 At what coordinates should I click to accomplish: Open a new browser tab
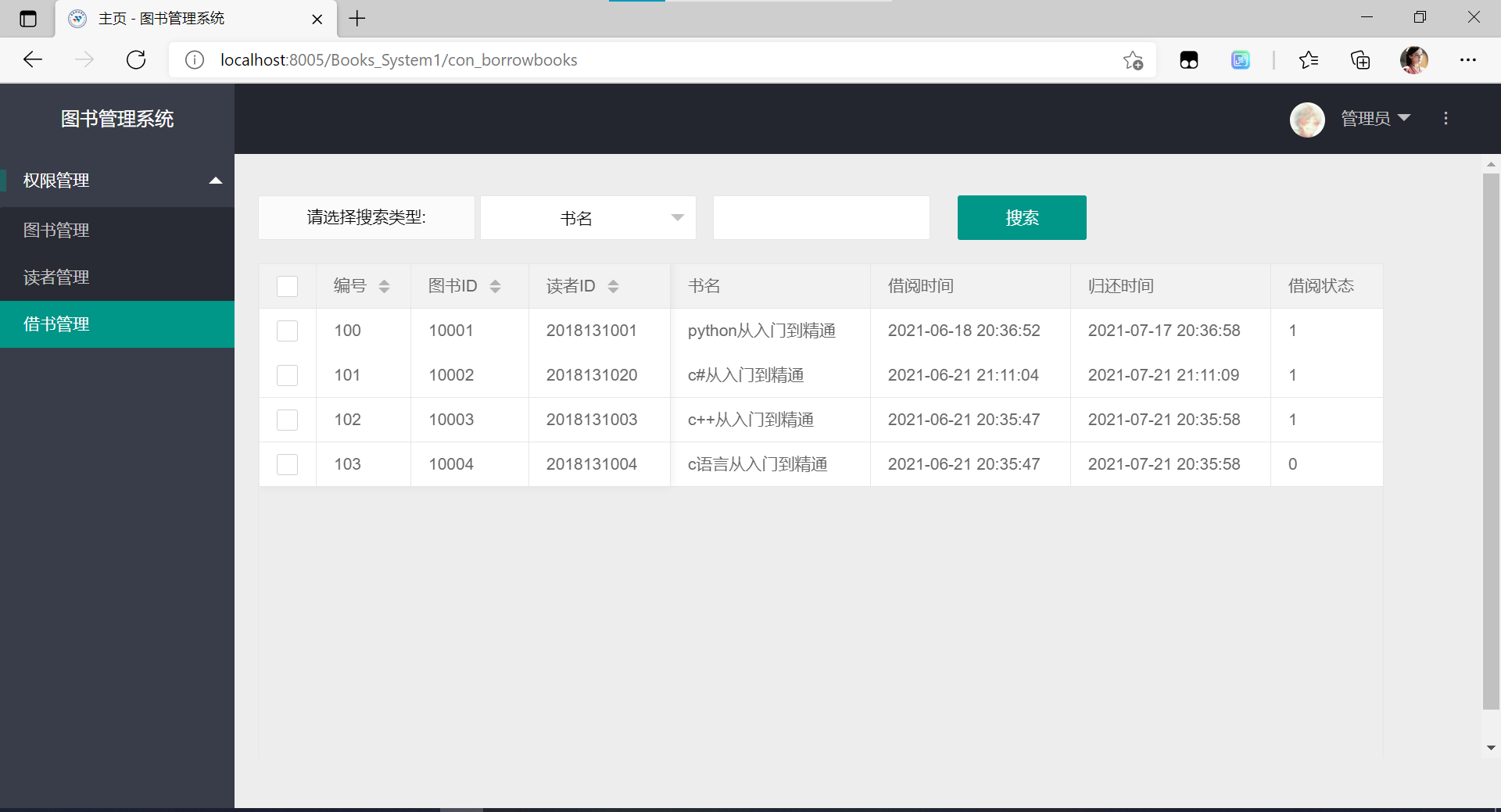[357, 19]
